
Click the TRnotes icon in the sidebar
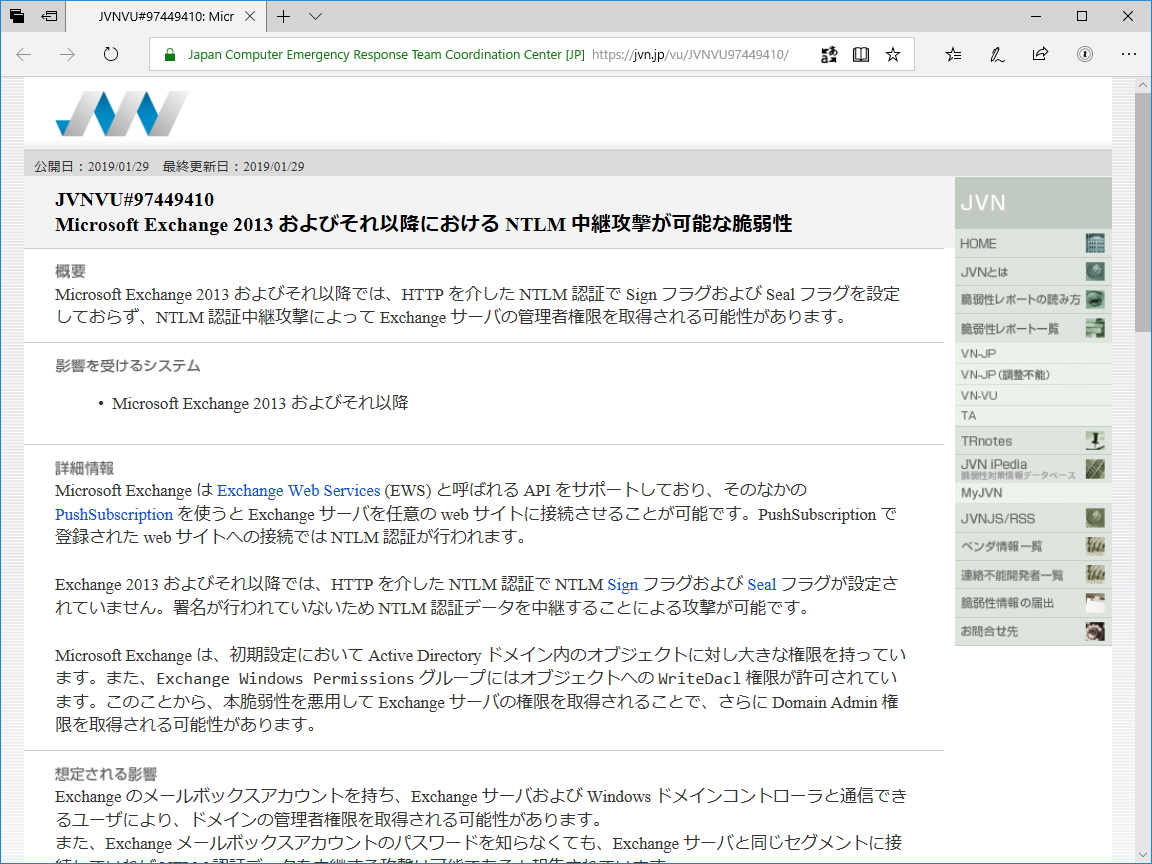point(1097,440)
